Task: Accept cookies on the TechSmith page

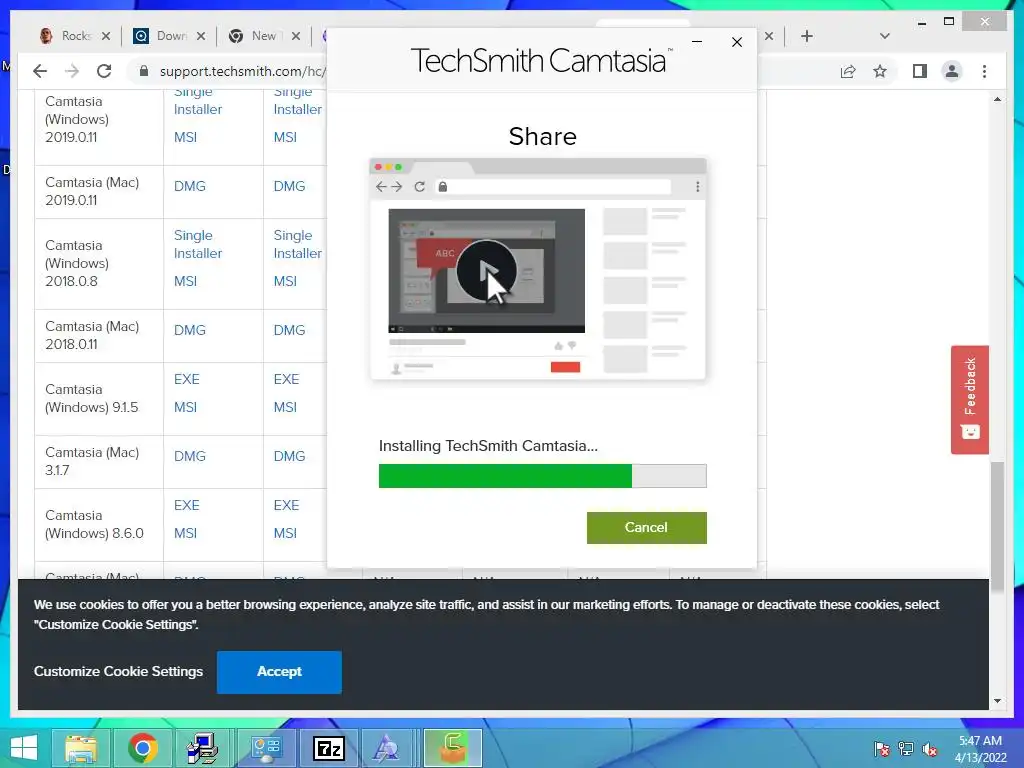Action: tap(279, 672)
